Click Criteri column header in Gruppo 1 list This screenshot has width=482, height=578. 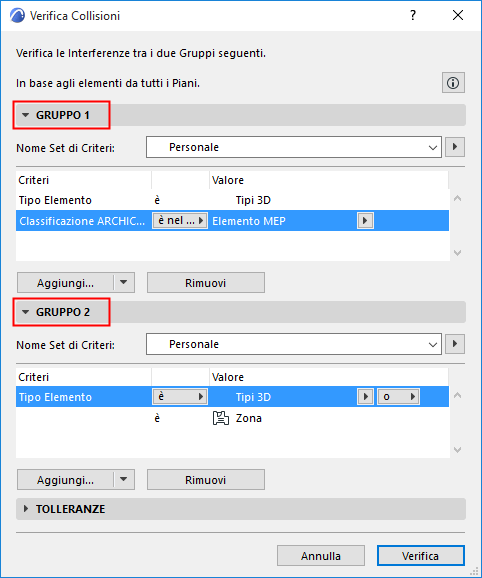[84, 180]
